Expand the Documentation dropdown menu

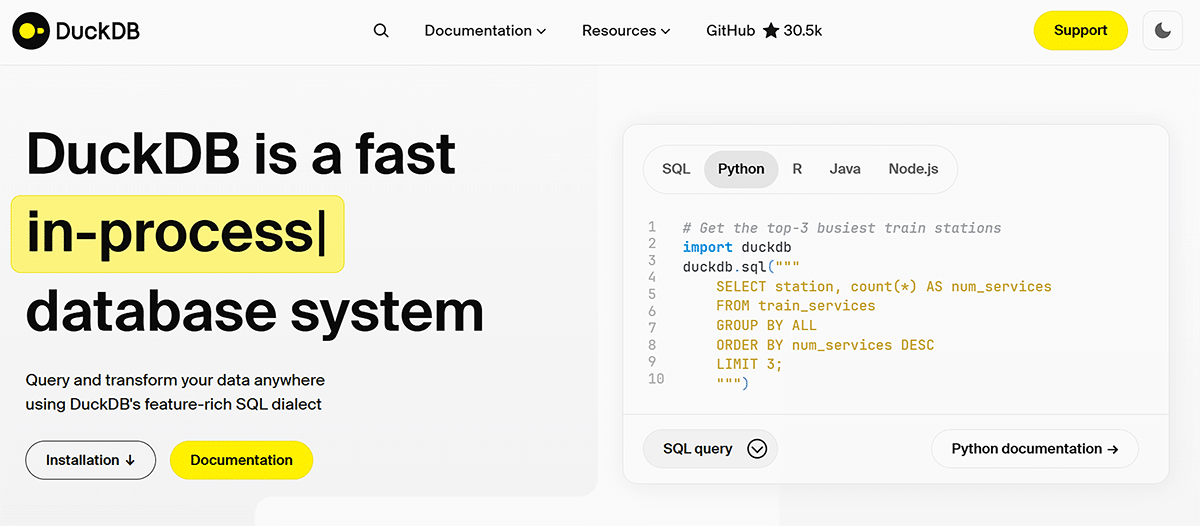point(485,31)
